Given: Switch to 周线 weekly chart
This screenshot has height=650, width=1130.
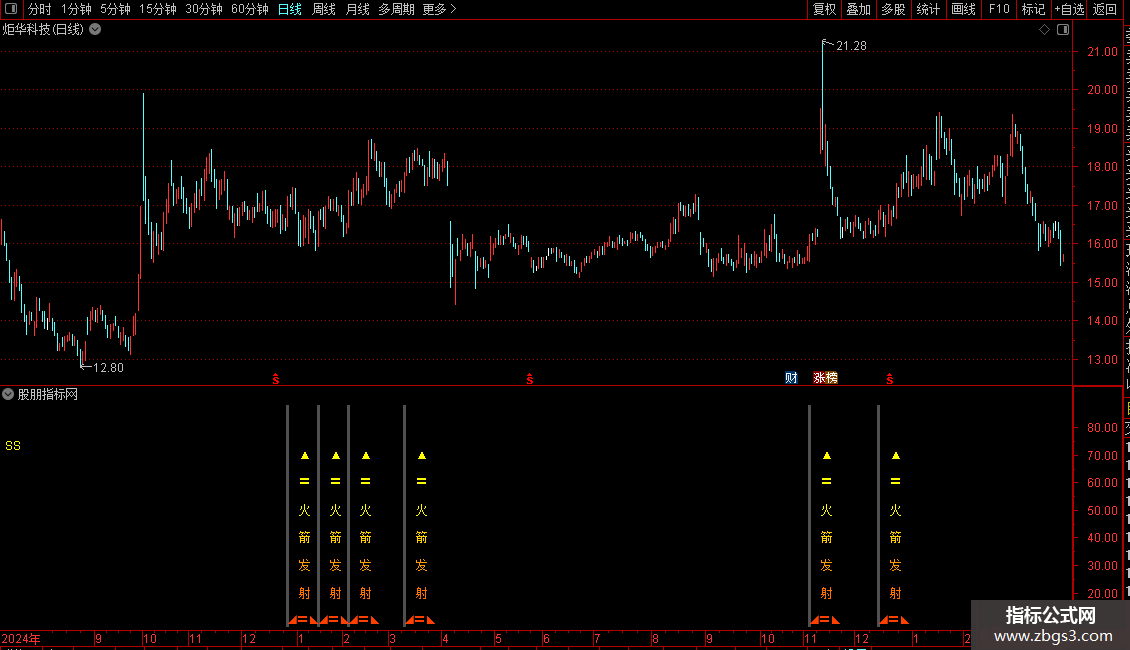Looking at the screenshot, I should (324, 9).
